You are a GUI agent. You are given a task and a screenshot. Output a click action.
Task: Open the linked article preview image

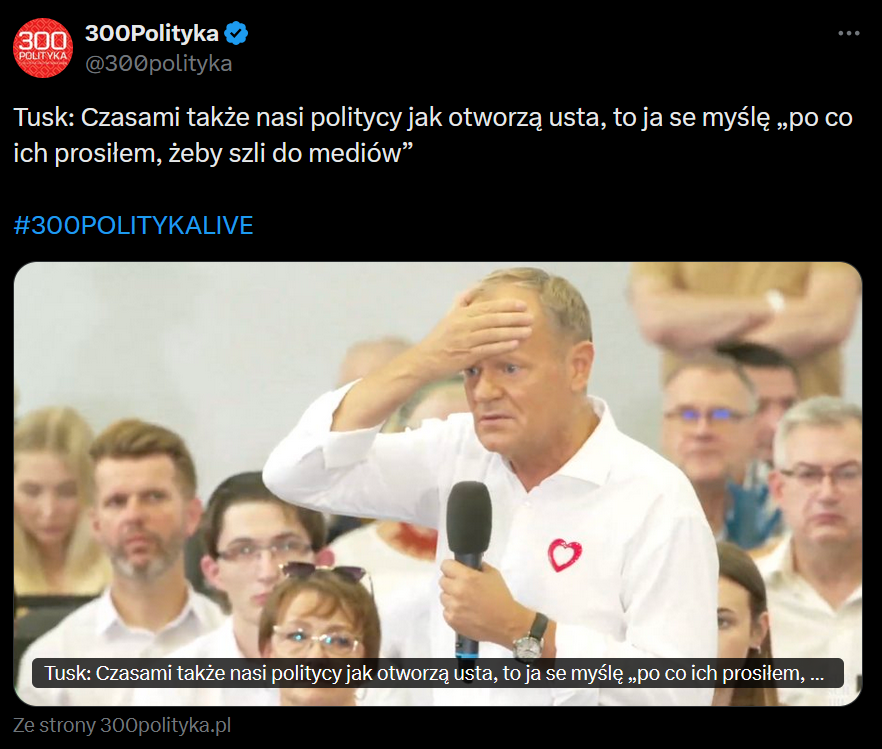coord(438,484)
